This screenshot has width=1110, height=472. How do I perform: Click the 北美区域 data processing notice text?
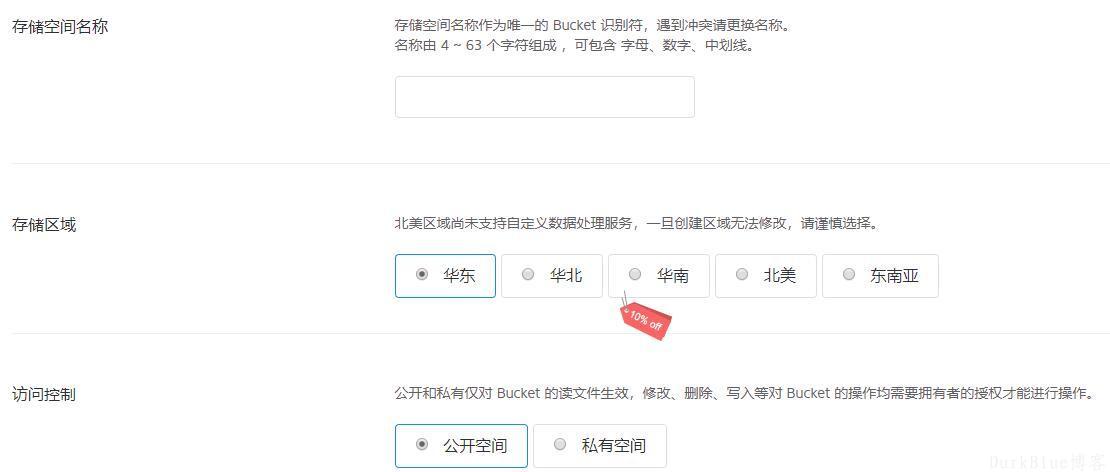click(x=636, y=224)
